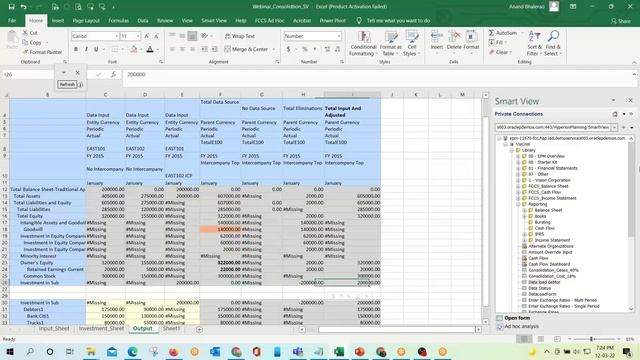Open the Clear eraser dropdown
Screen dimensions: 640x360
pos(500,52)
